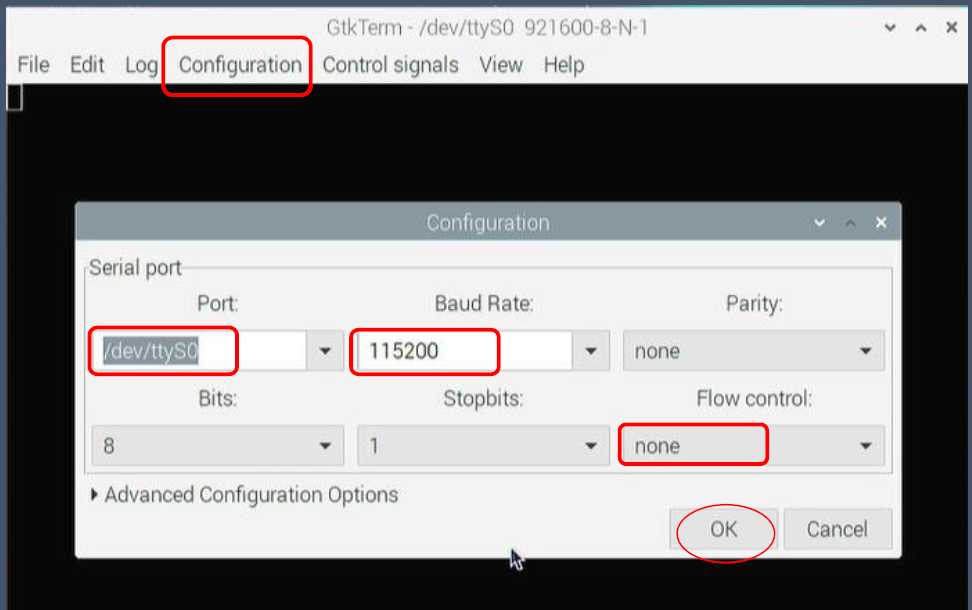The width and height of the screenshot is (972, 610).
Task: Expand the Baud Rate dropdown arrow
Action: click(x=591, y=351)
